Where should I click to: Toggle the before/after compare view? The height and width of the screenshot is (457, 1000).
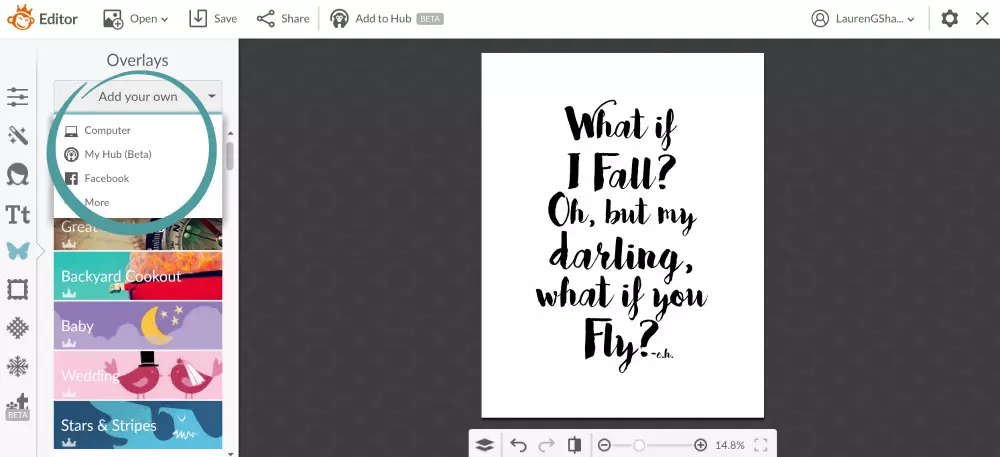(574, 445)
